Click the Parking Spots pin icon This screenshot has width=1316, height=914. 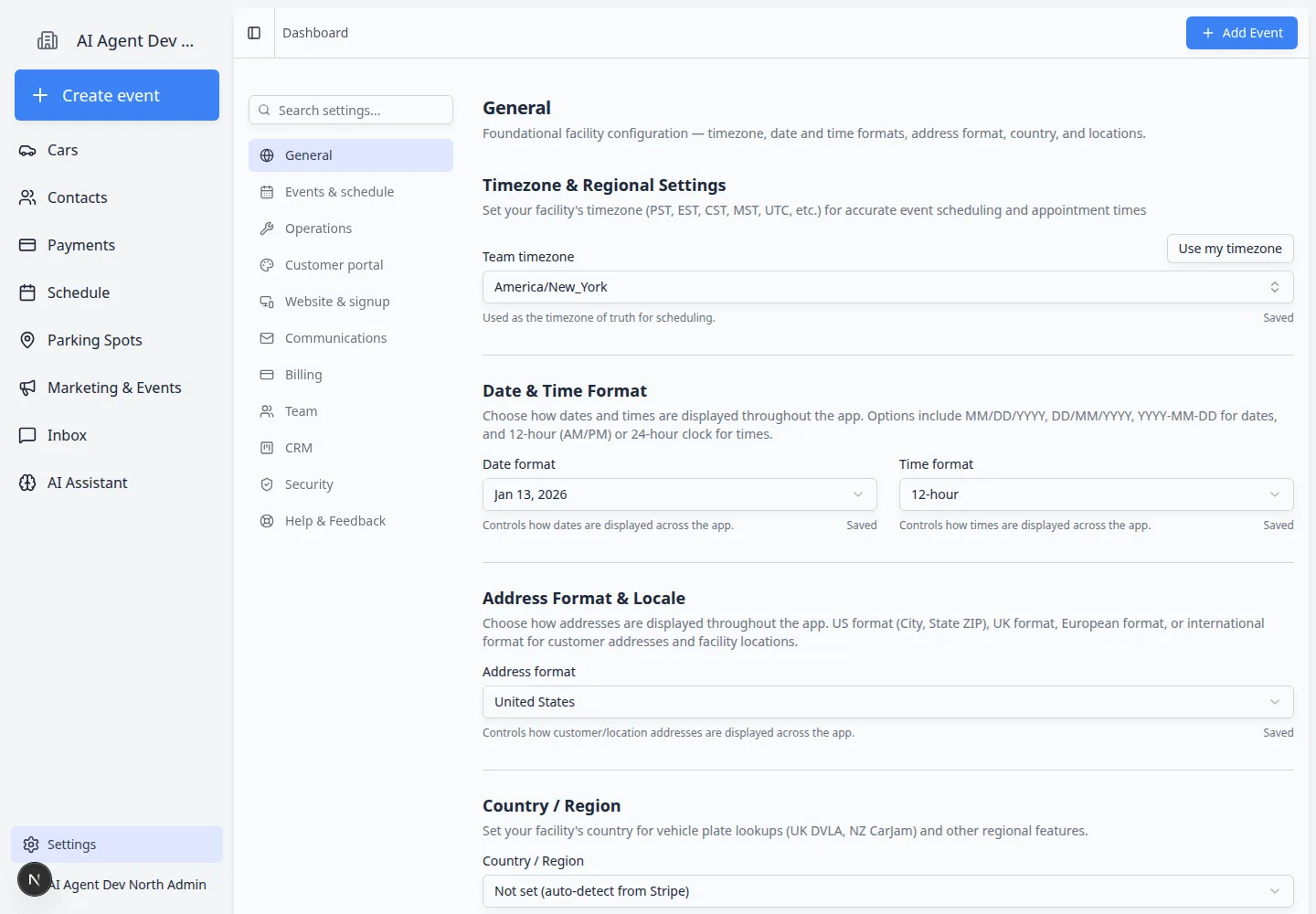tap(27, 340)
